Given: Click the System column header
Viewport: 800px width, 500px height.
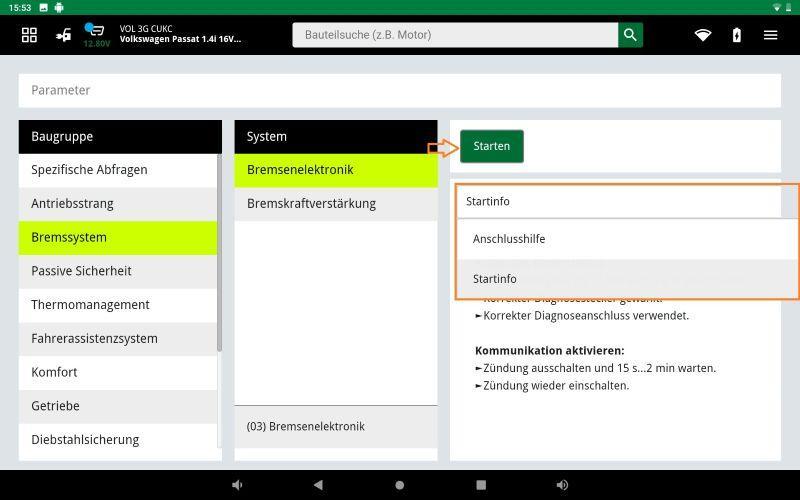Looking at the screenshot, I should pyautogui.click(x=336, y=137).
